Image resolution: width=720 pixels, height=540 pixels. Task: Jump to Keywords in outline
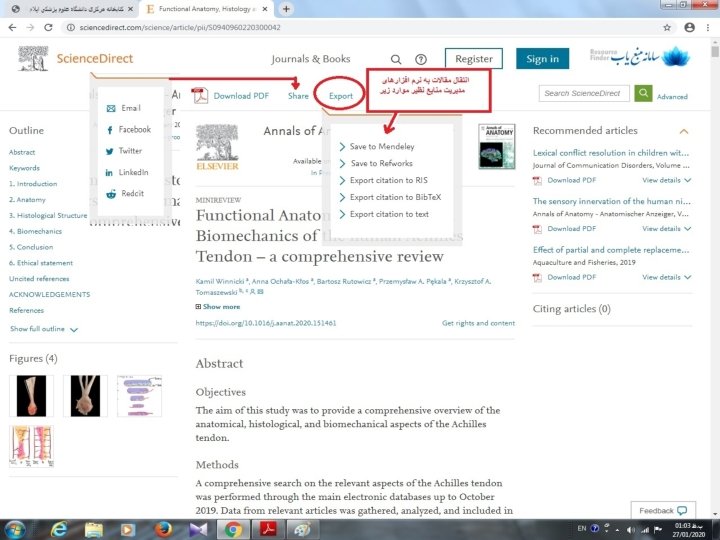click(x=24, y=168)
